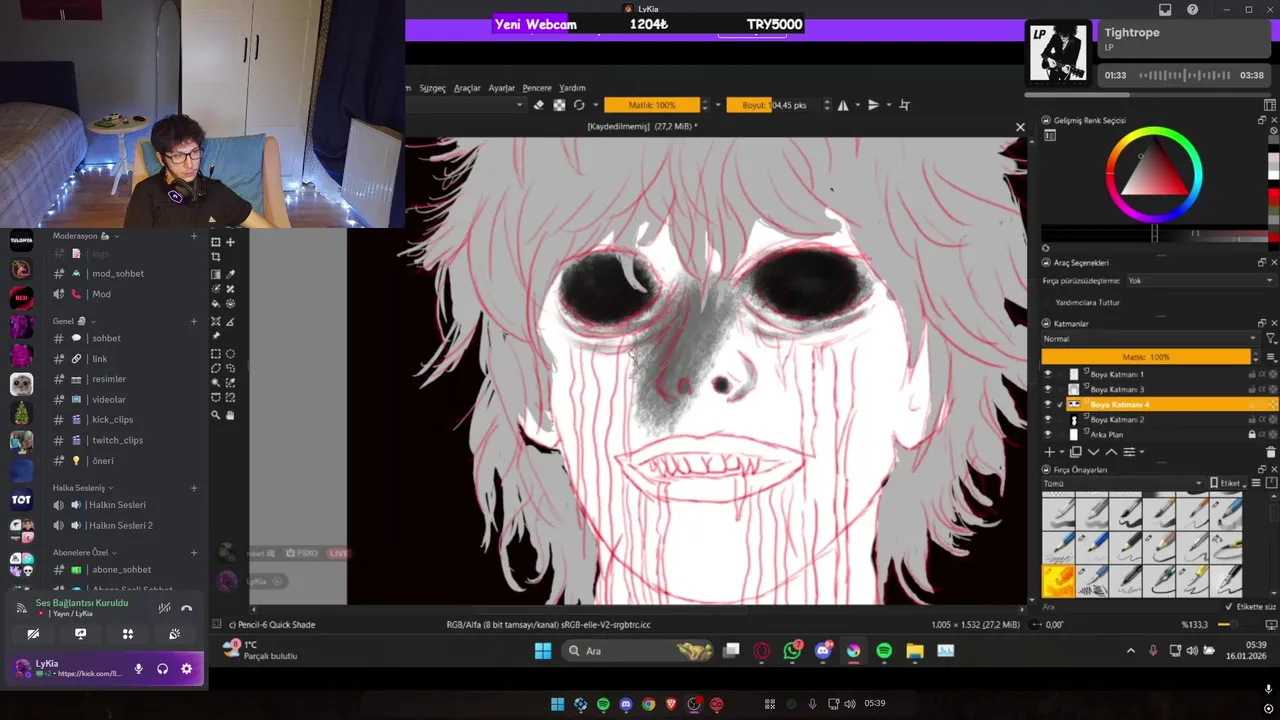Select the fill bucket tool in toolbox
Viewport: 1280px width, 720px height.
(x=215, y=303)
